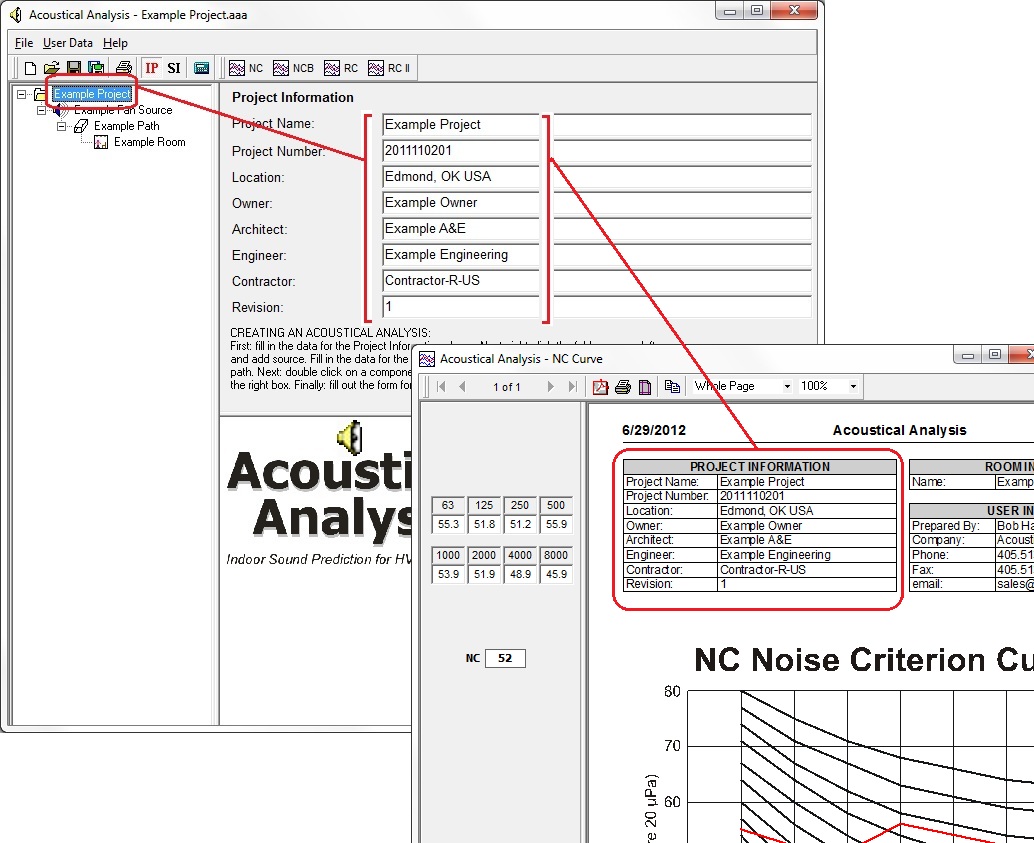Viewport: 1034px width, 843px height.
Task: Click the Owner field
Action: tap(597, 203)
